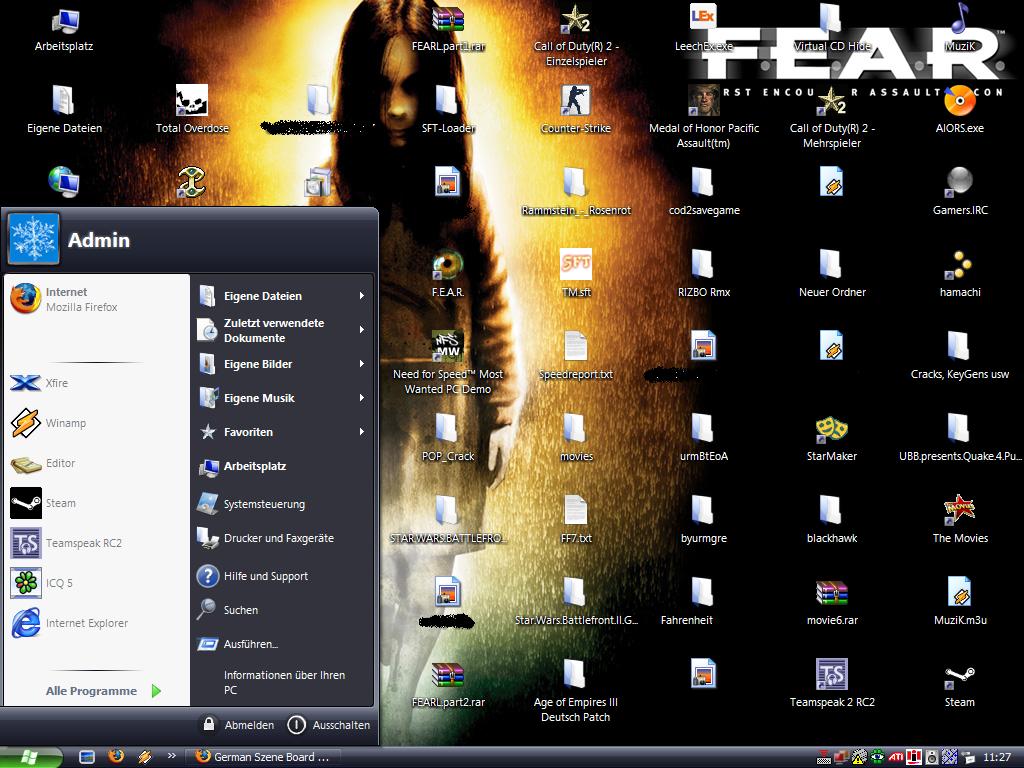This screenshot has width=1024, height=768.
Task: Select FEARL.part1.rar archive on desktop
Action: coord(448,31)
